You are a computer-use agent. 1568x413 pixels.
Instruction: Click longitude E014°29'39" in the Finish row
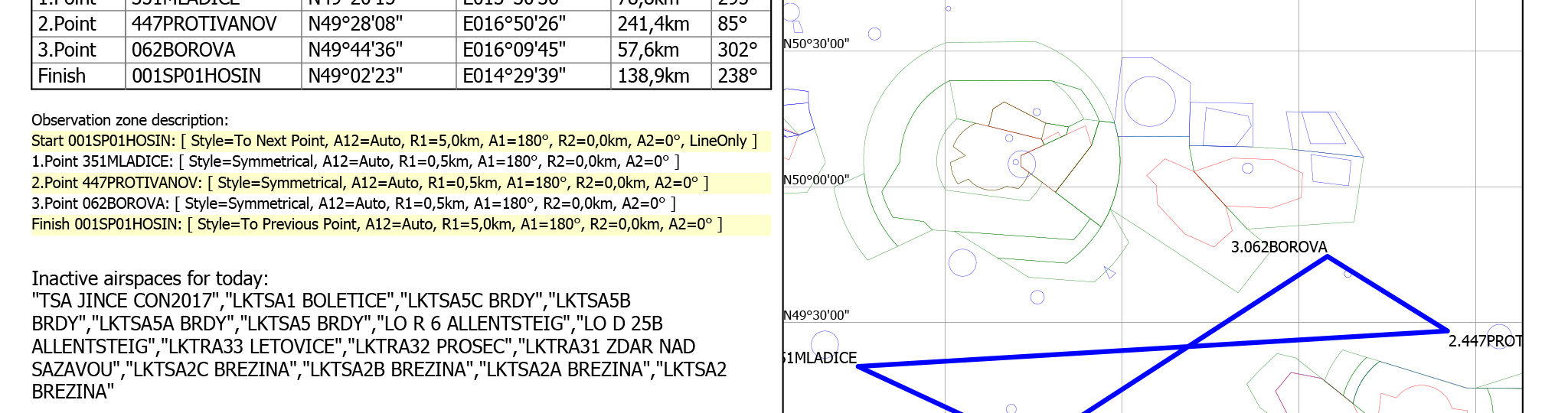pyautogui.click(x=514, y=76)
